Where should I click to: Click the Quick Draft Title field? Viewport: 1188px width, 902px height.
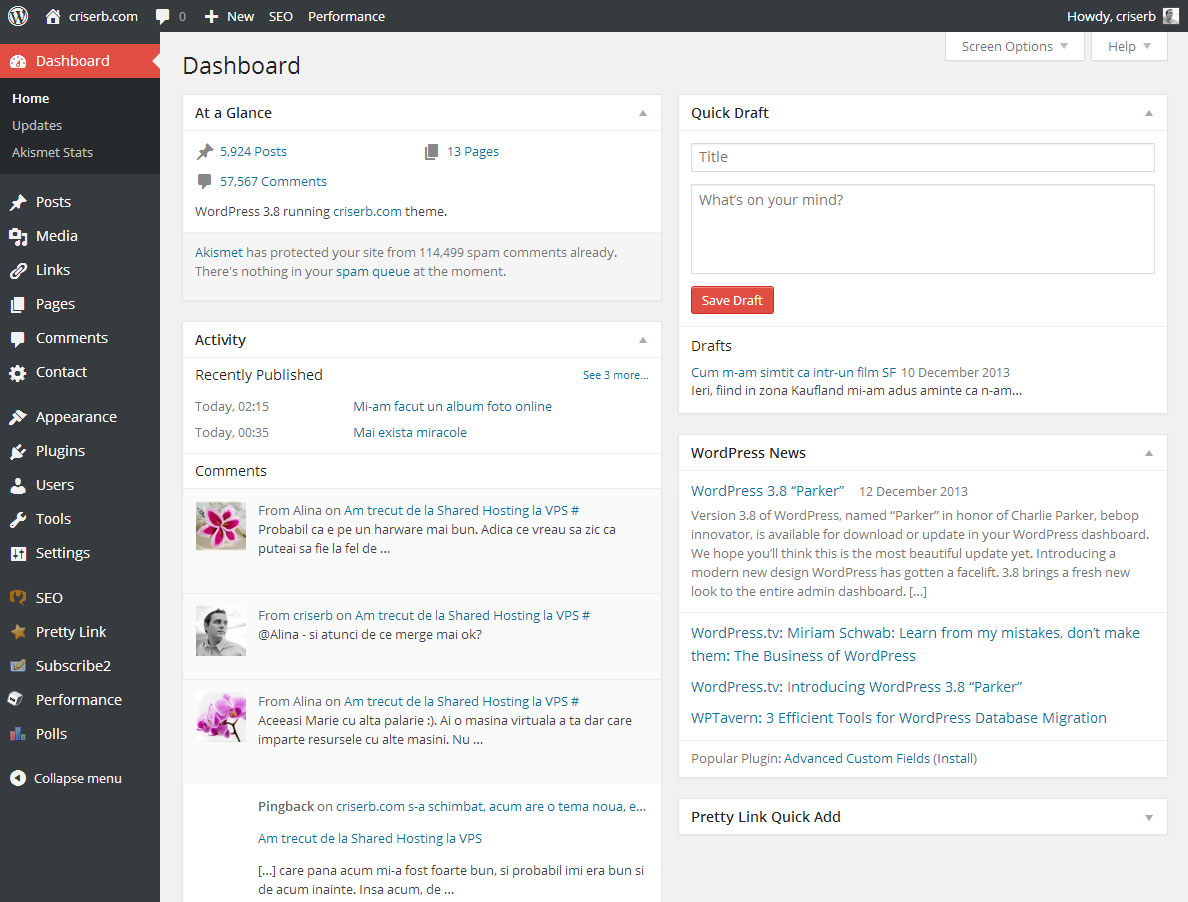pos(922,157)
